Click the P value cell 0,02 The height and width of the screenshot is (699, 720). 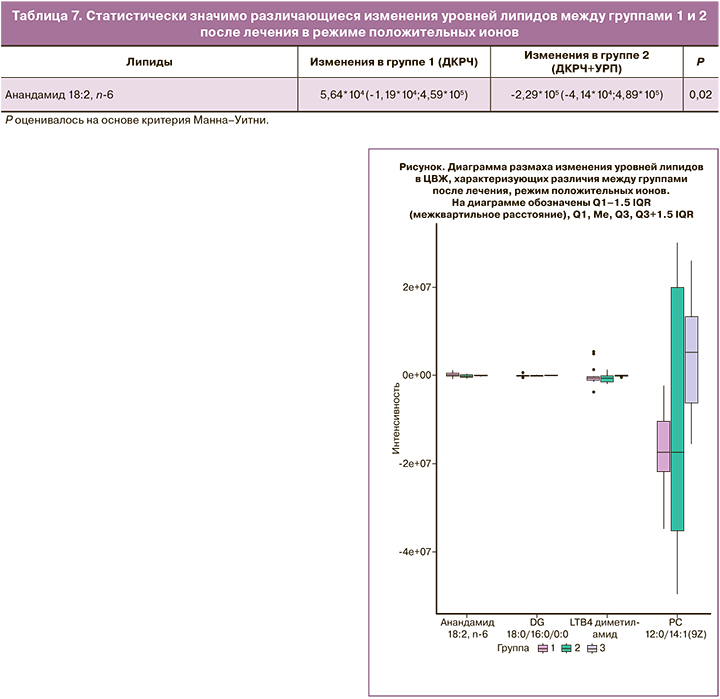(699, 96)
